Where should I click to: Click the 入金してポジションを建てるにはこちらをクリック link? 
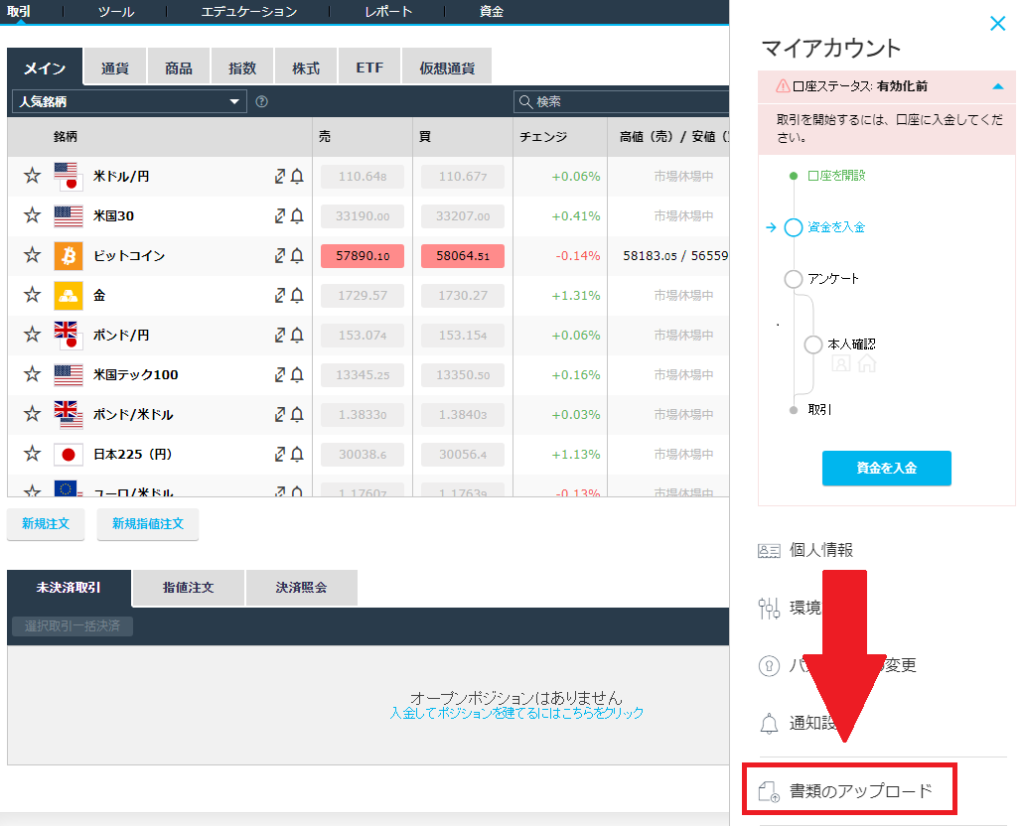(517, 713)
